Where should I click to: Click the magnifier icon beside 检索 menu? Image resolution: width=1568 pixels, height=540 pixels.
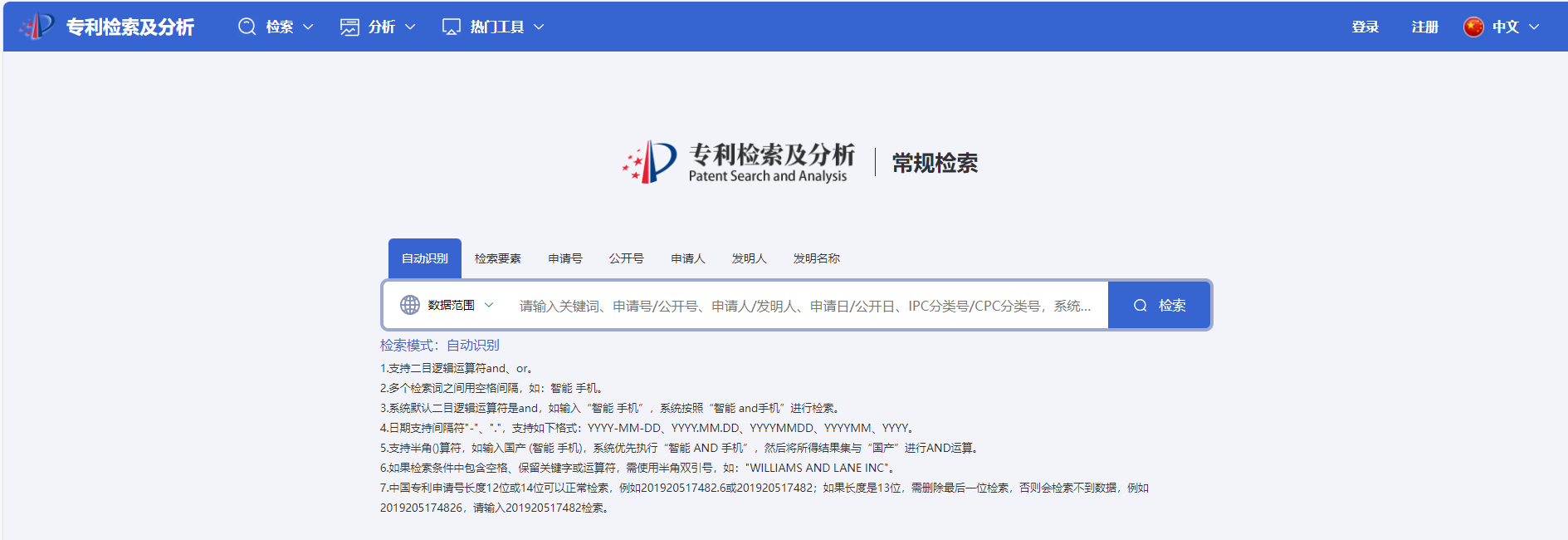247,27
